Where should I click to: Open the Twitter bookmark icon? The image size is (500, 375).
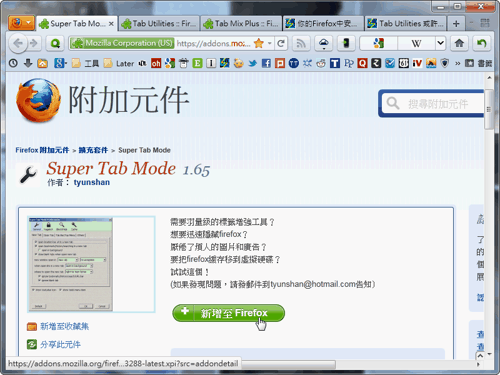pos(252,63)
